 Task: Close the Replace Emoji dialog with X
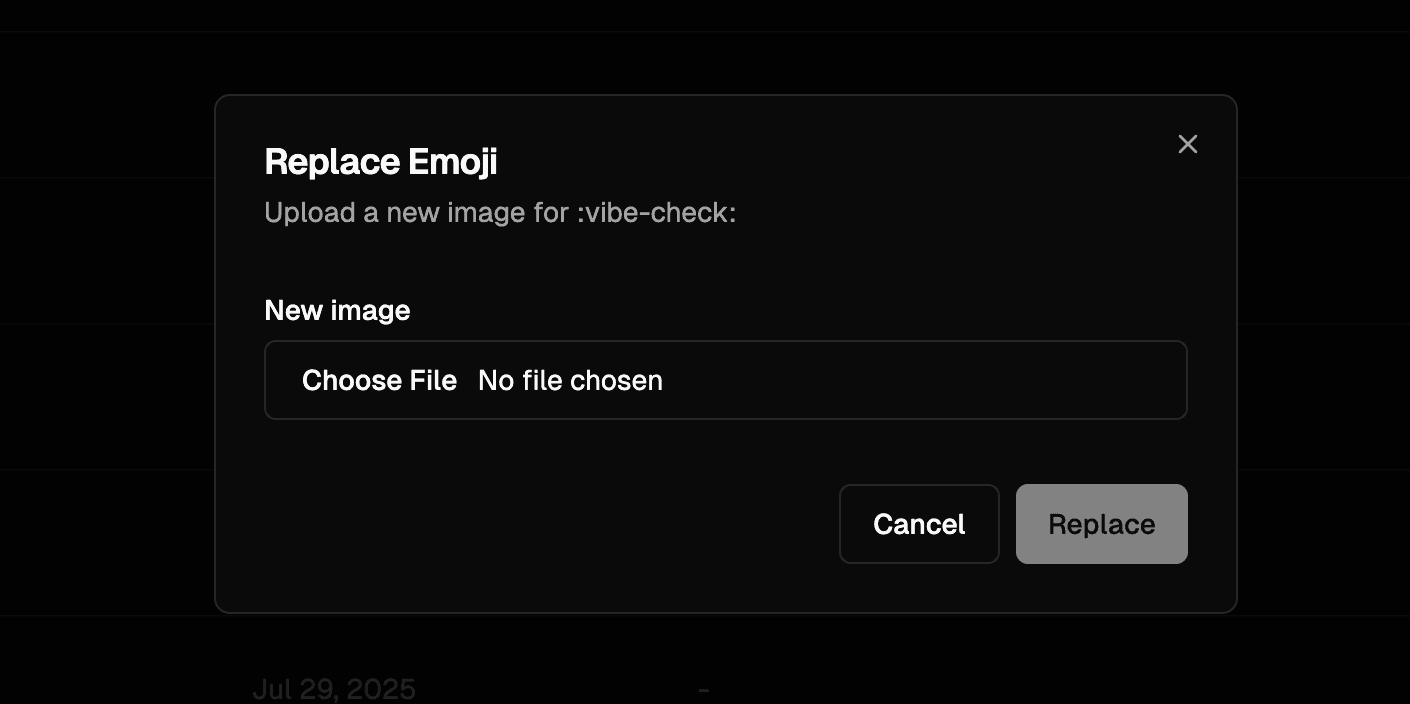1187,144
